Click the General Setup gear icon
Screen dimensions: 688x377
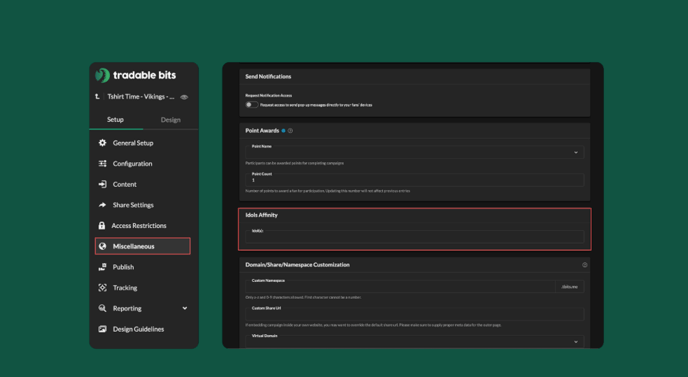(102, 143)
